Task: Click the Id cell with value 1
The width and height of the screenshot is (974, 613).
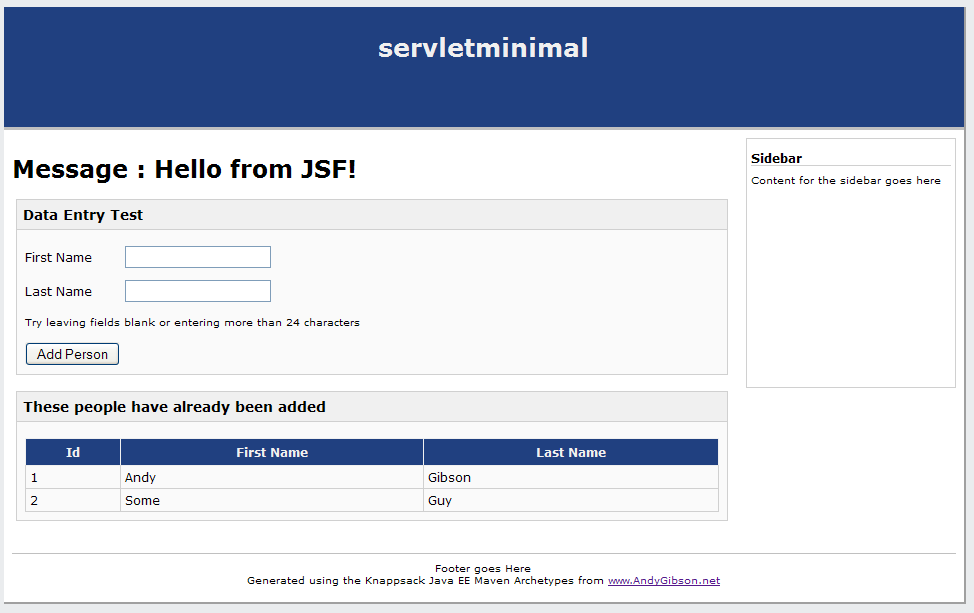Action: tap(73, 478)
